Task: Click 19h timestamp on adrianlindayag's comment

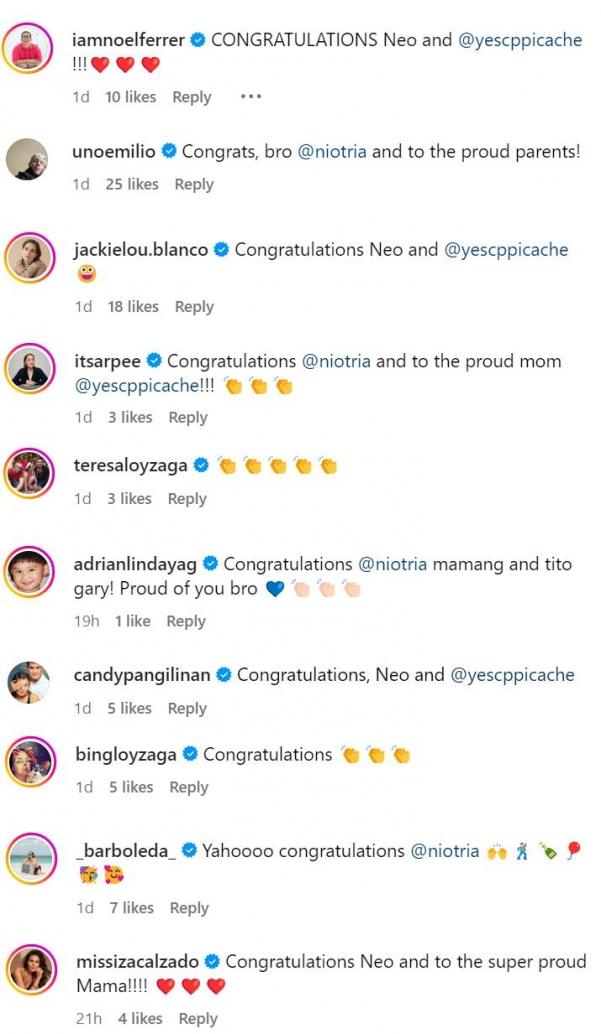Action: tap(86, 621)
